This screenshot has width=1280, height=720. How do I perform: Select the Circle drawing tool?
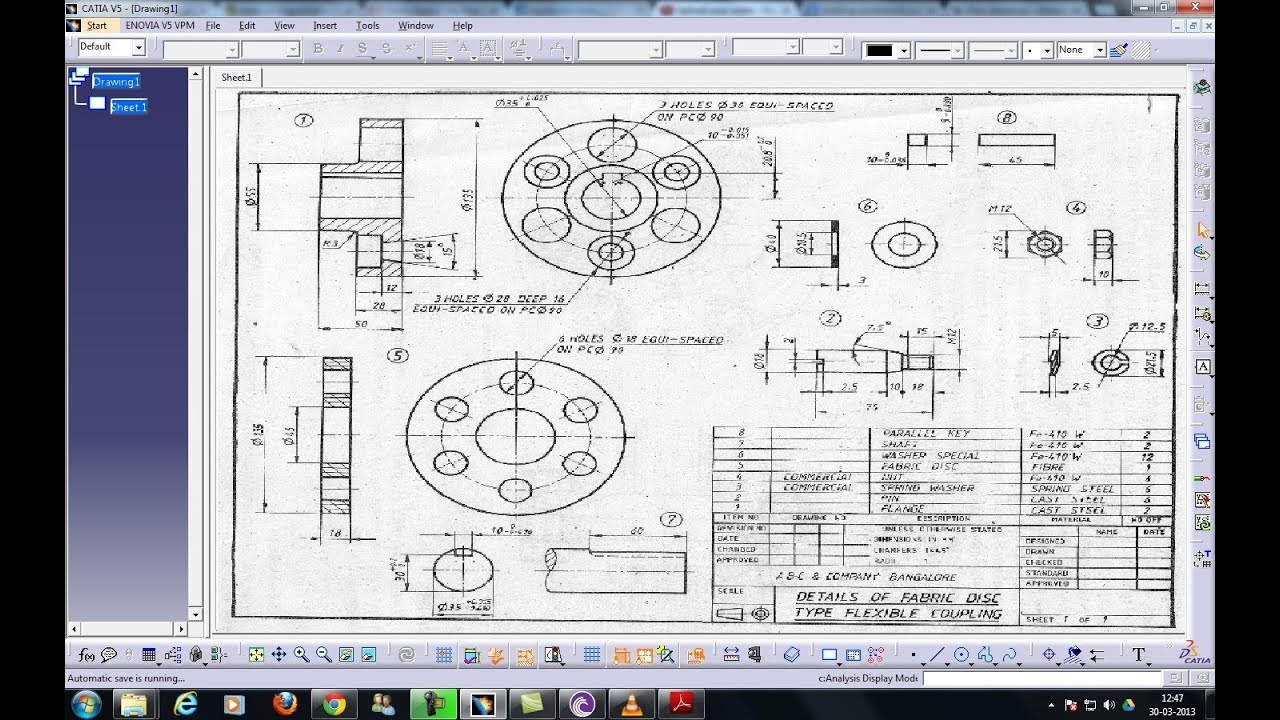tap(961, 655)
